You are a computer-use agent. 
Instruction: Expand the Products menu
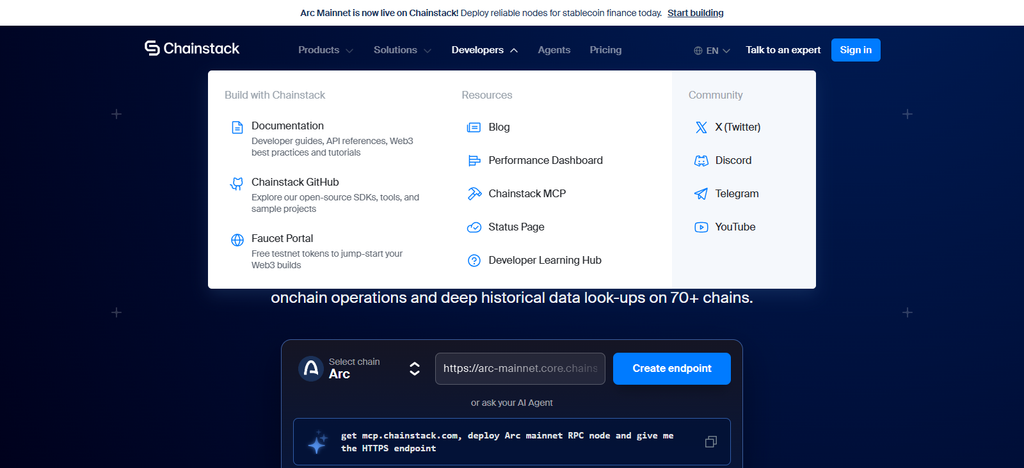point(325,50)
